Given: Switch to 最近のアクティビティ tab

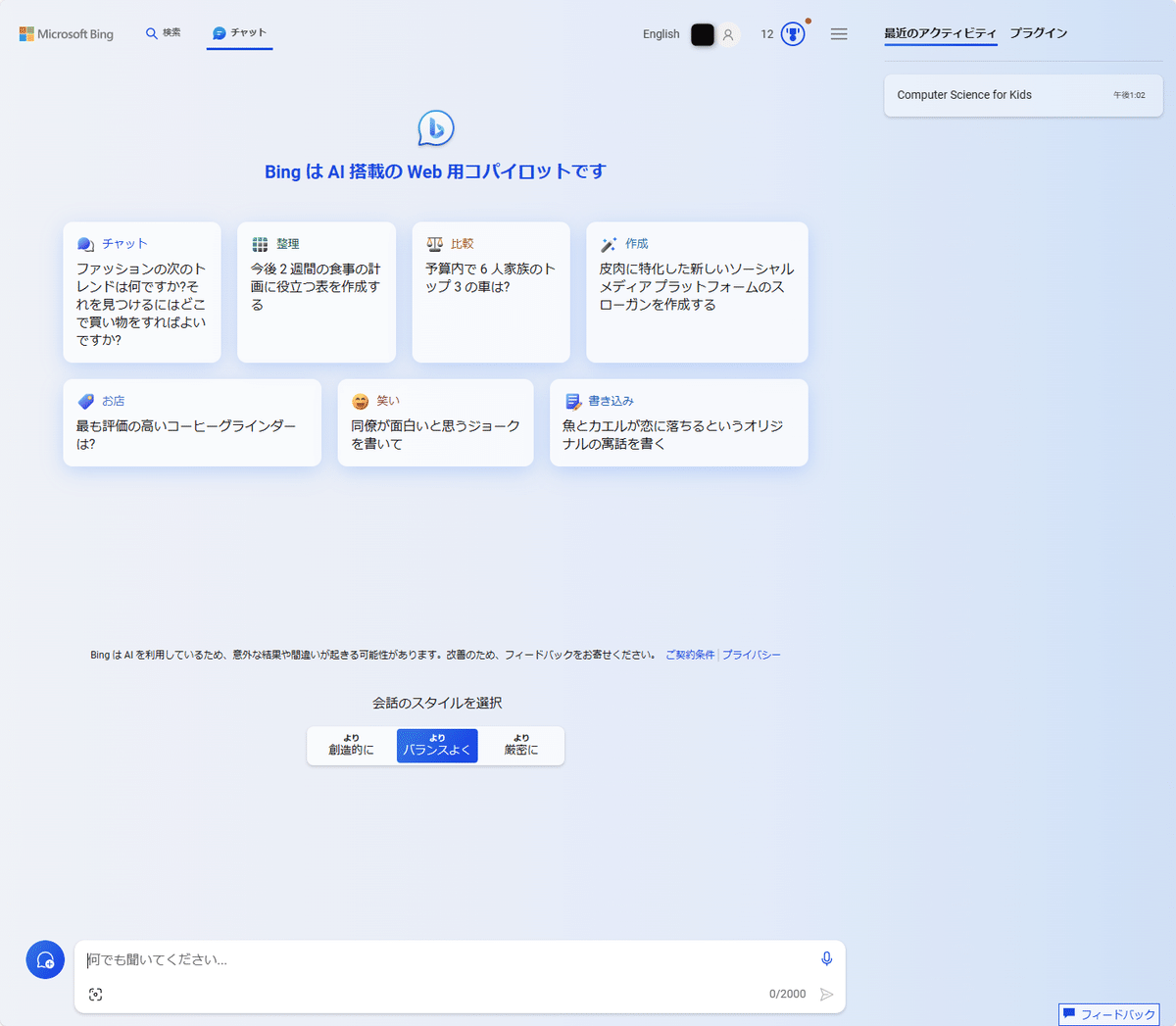Looking at the screenshot, I should [x=940, y=33].
